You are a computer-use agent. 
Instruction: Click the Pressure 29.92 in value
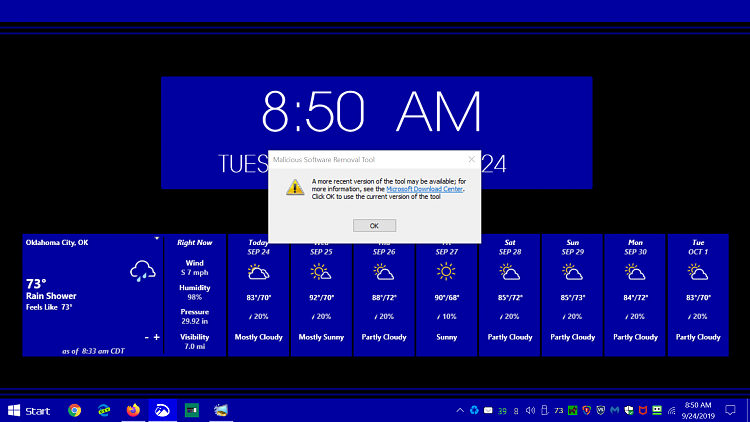tap(195, 321)
